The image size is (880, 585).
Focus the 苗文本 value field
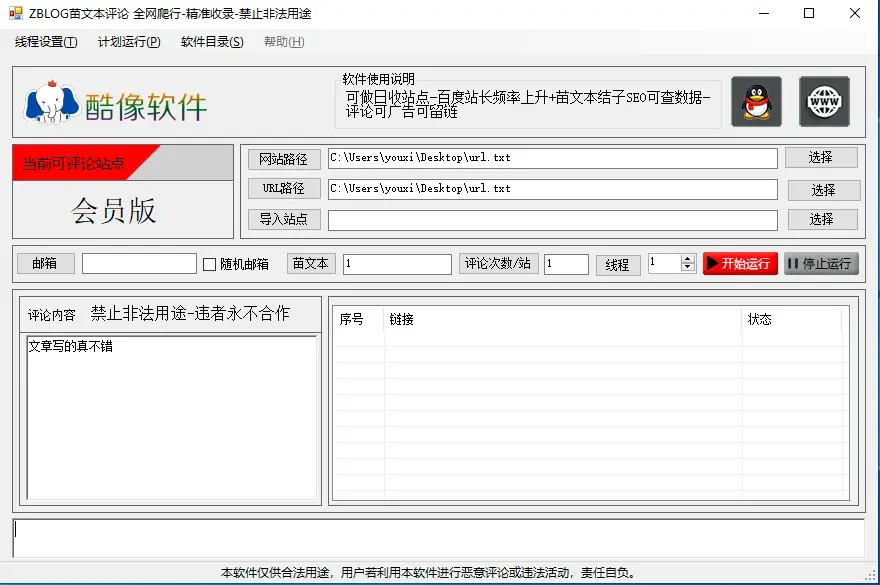[397, 264]
